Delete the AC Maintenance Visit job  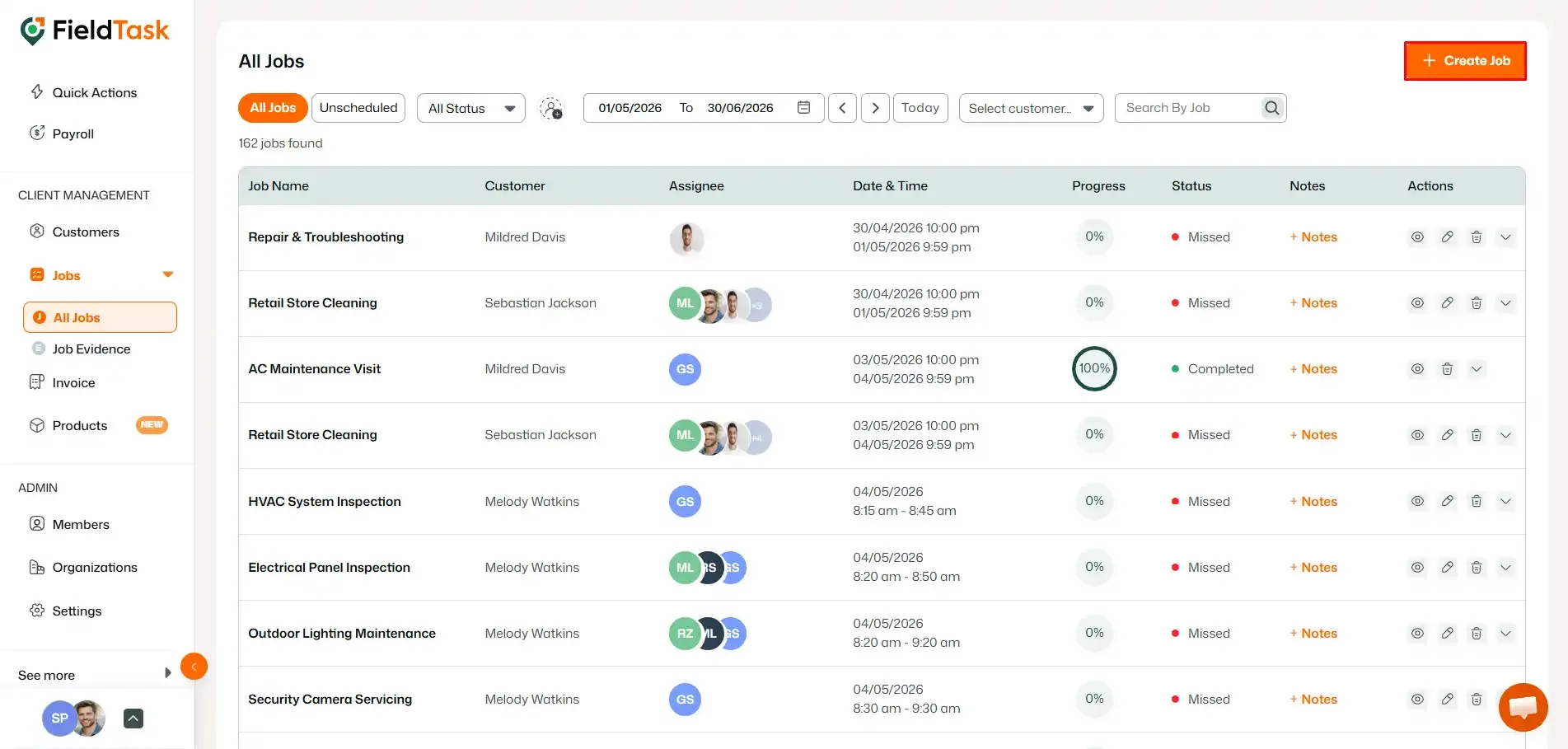pyautogui.click(x=1447, y=369)
